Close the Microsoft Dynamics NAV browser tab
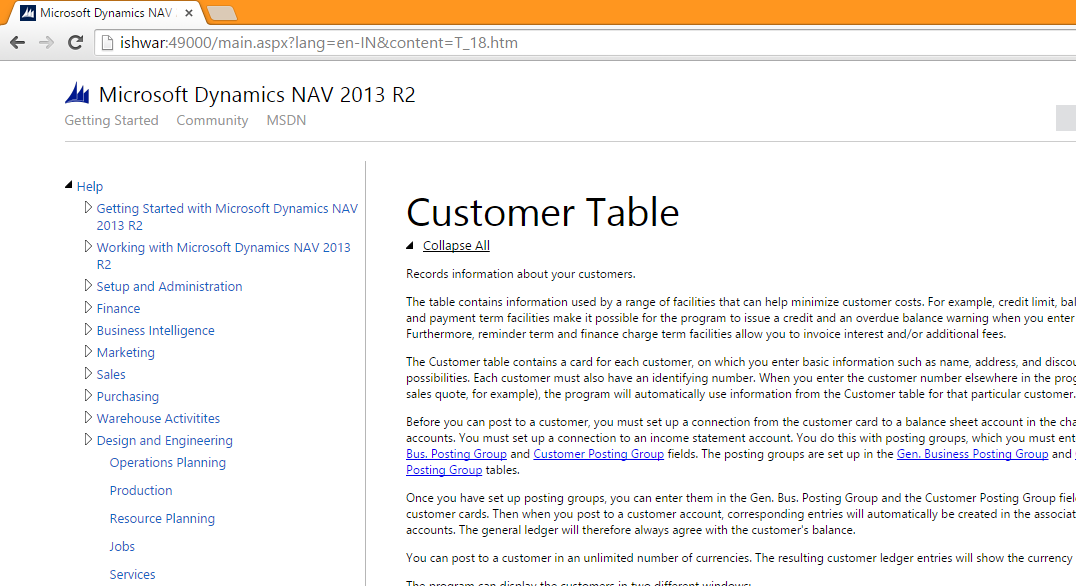Viewport: 1076px width, 586px height. (x=189, y=13)
